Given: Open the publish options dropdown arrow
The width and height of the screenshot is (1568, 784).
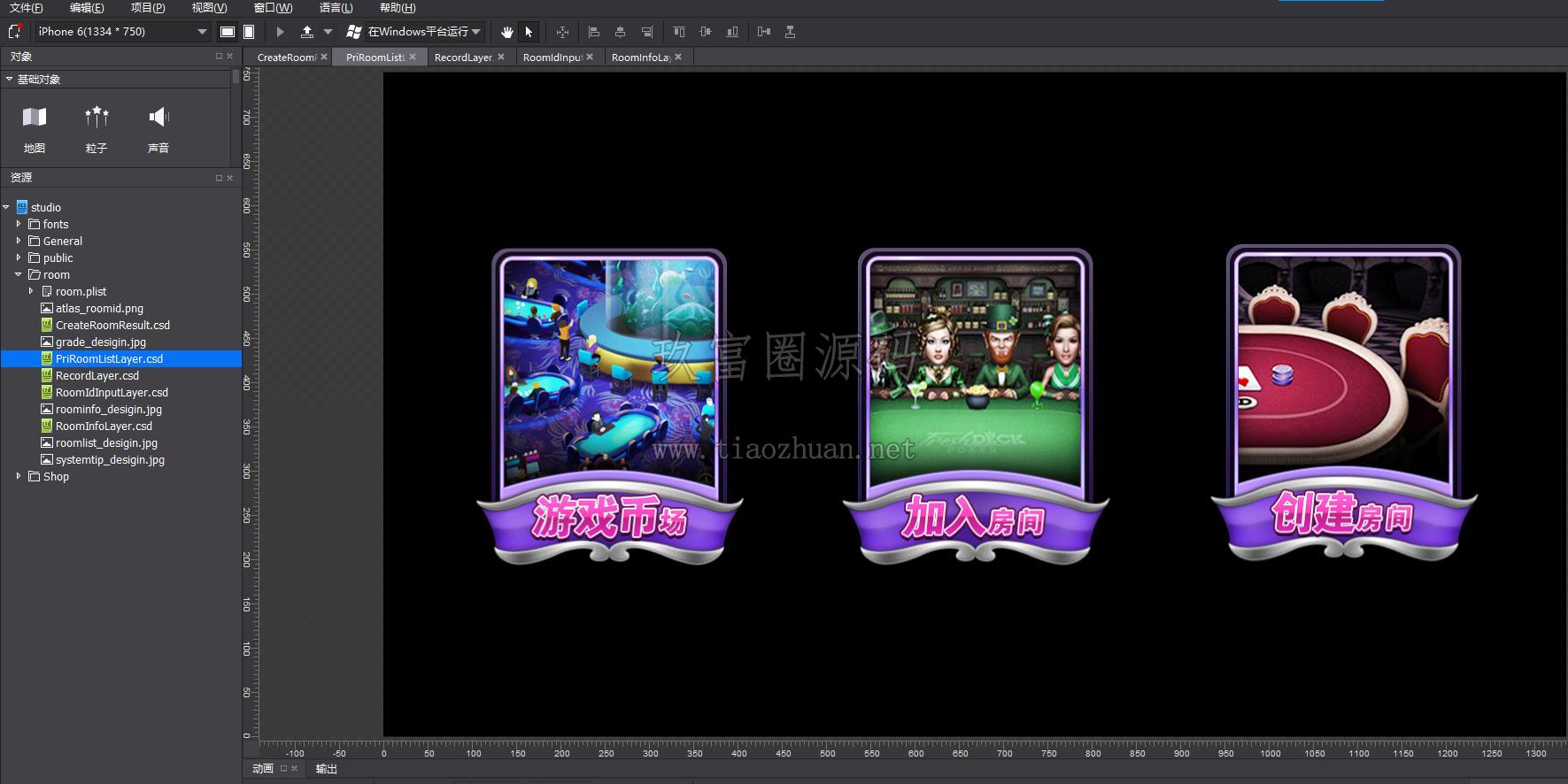Looking at the screenshot, I should click(328, 32).
